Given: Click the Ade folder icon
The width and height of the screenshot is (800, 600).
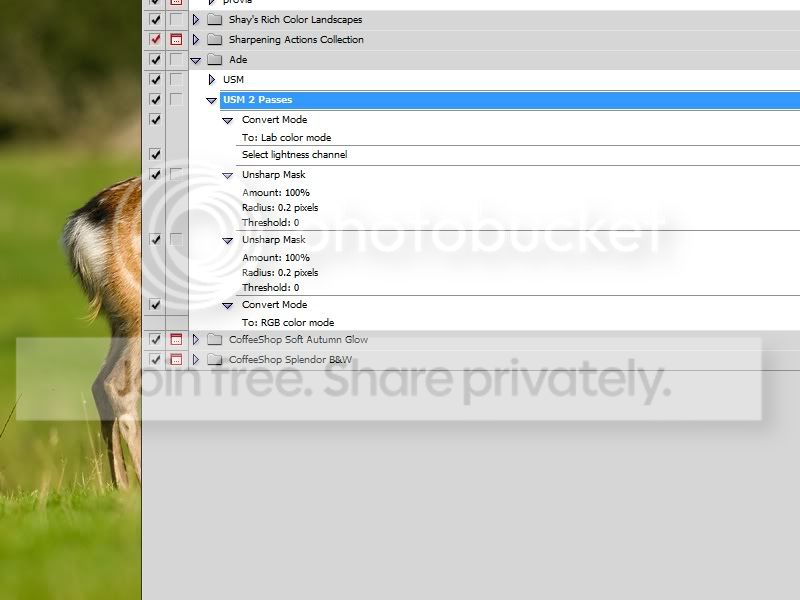Looking at the screenshot, I should [214, 60].
